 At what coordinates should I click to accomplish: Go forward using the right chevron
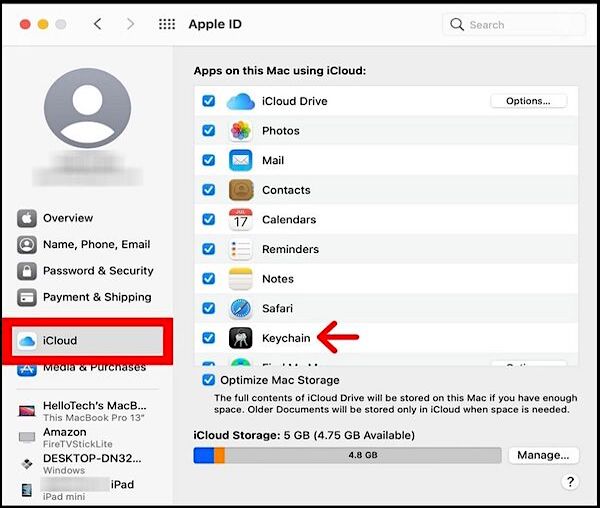[130, 24]
